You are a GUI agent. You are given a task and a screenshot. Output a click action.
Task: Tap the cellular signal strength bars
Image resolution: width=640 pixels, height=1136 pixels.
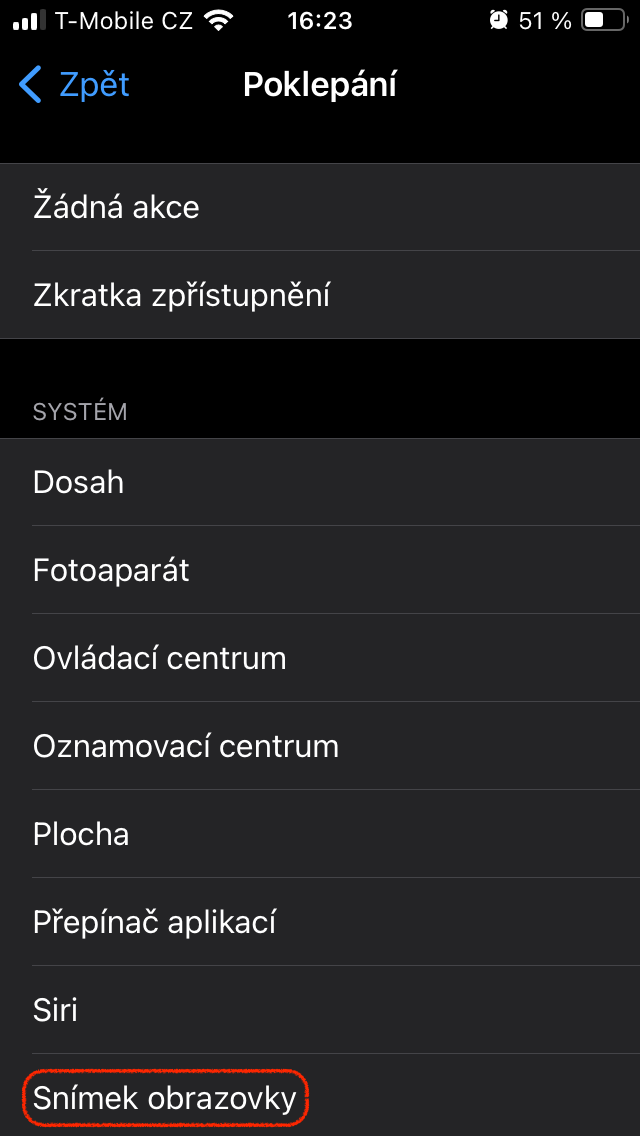[29, 20]
